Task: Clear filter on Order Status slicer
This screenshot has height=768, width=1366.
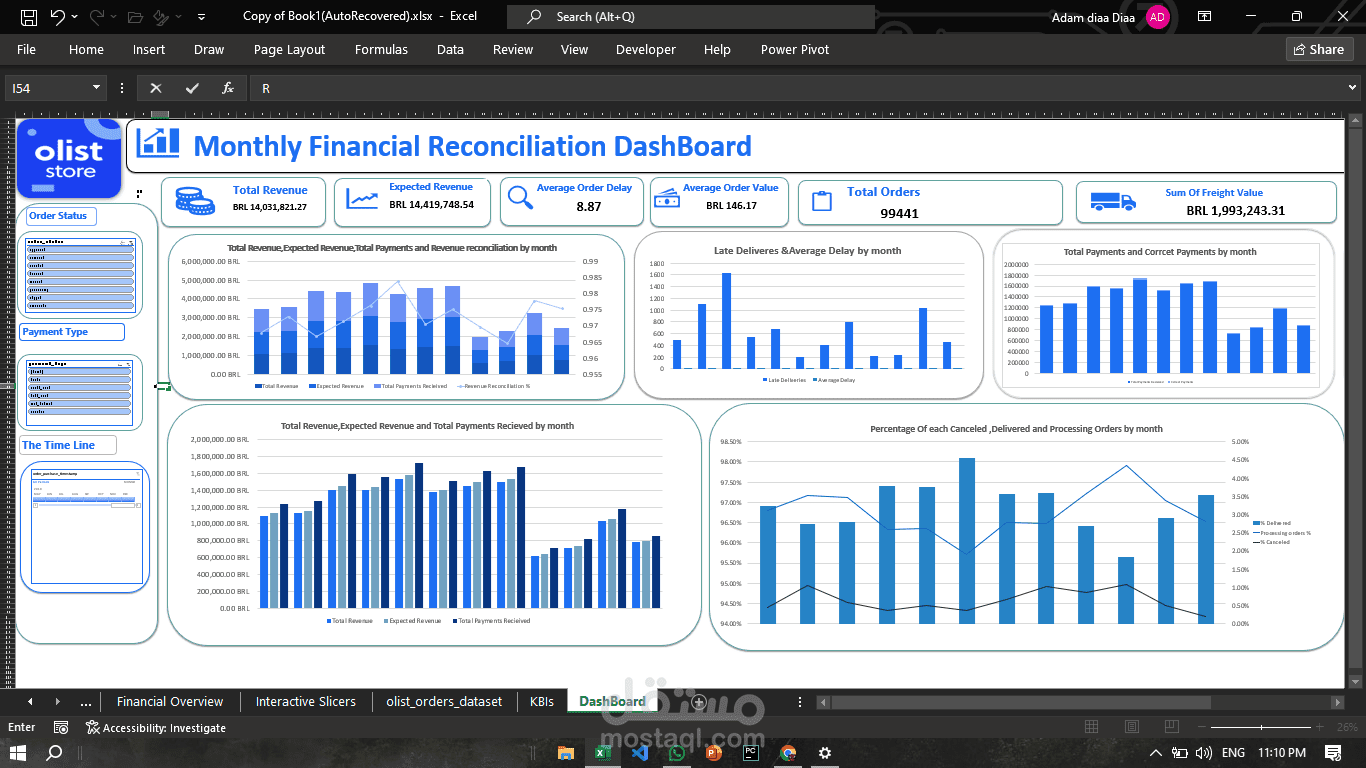Action: tap(130, 243)
